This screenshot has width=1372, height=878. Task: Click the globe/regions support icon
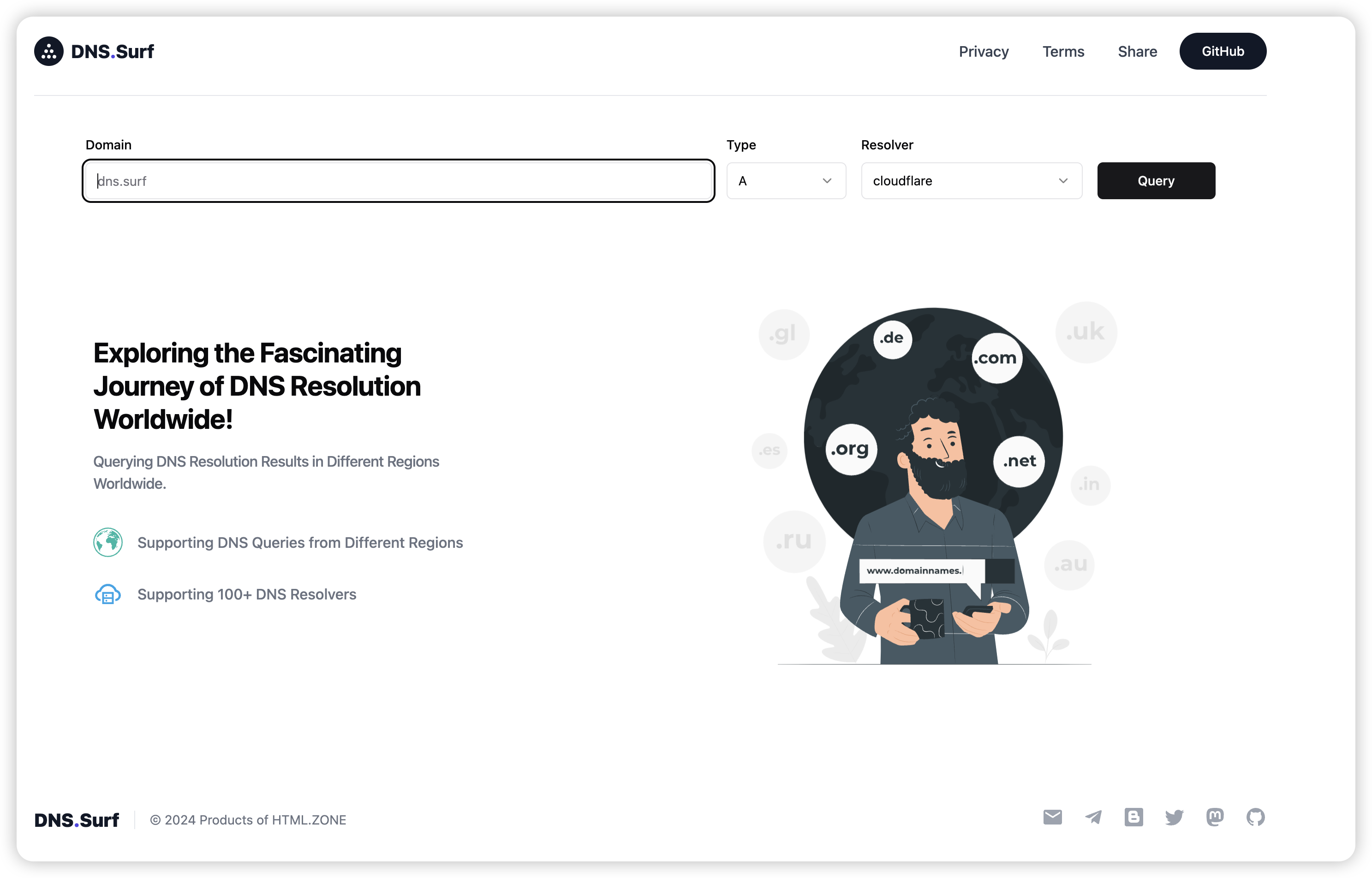pyautogui.click(x=108, y=542)
